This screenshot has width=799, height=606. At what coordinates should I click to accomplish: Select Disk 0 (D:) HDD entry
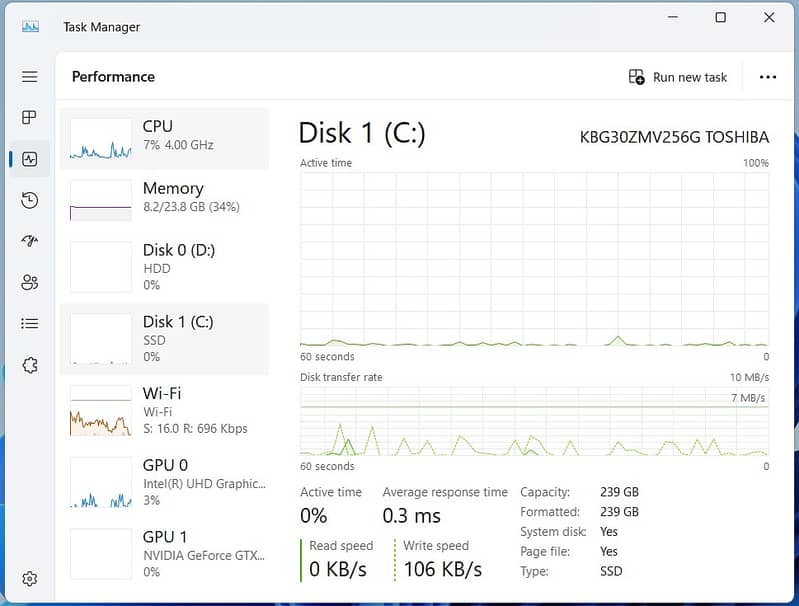[x=164, y=266]
